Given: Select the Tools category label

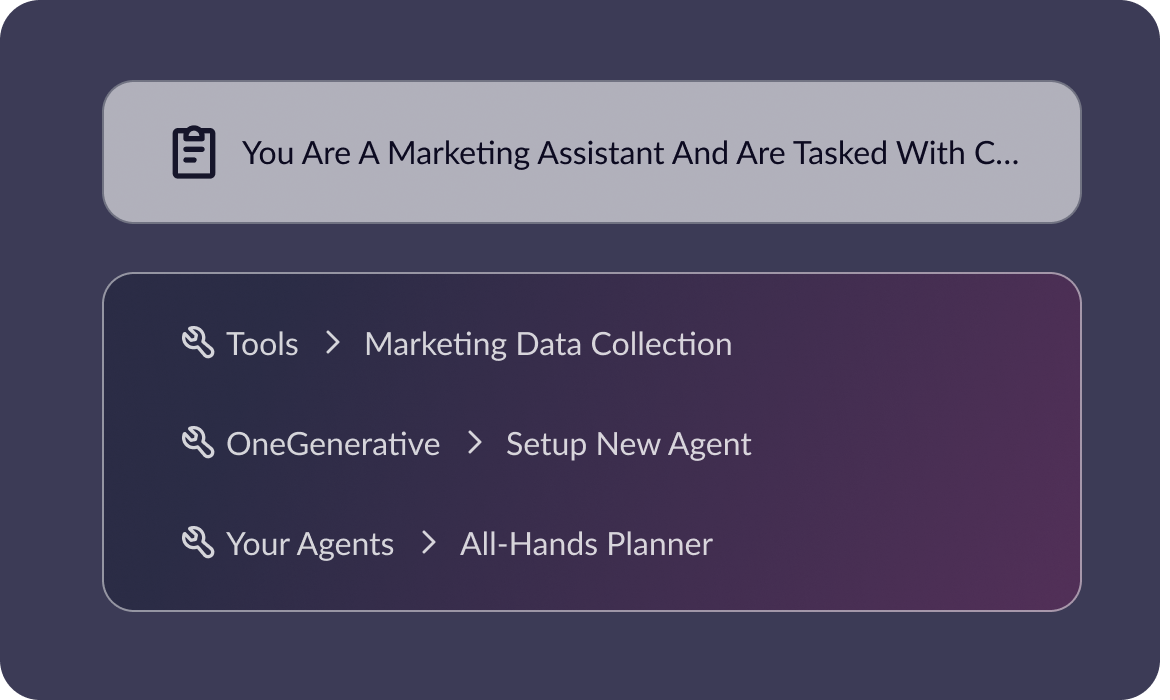Looking at the screenshot, I should [262, 344].
